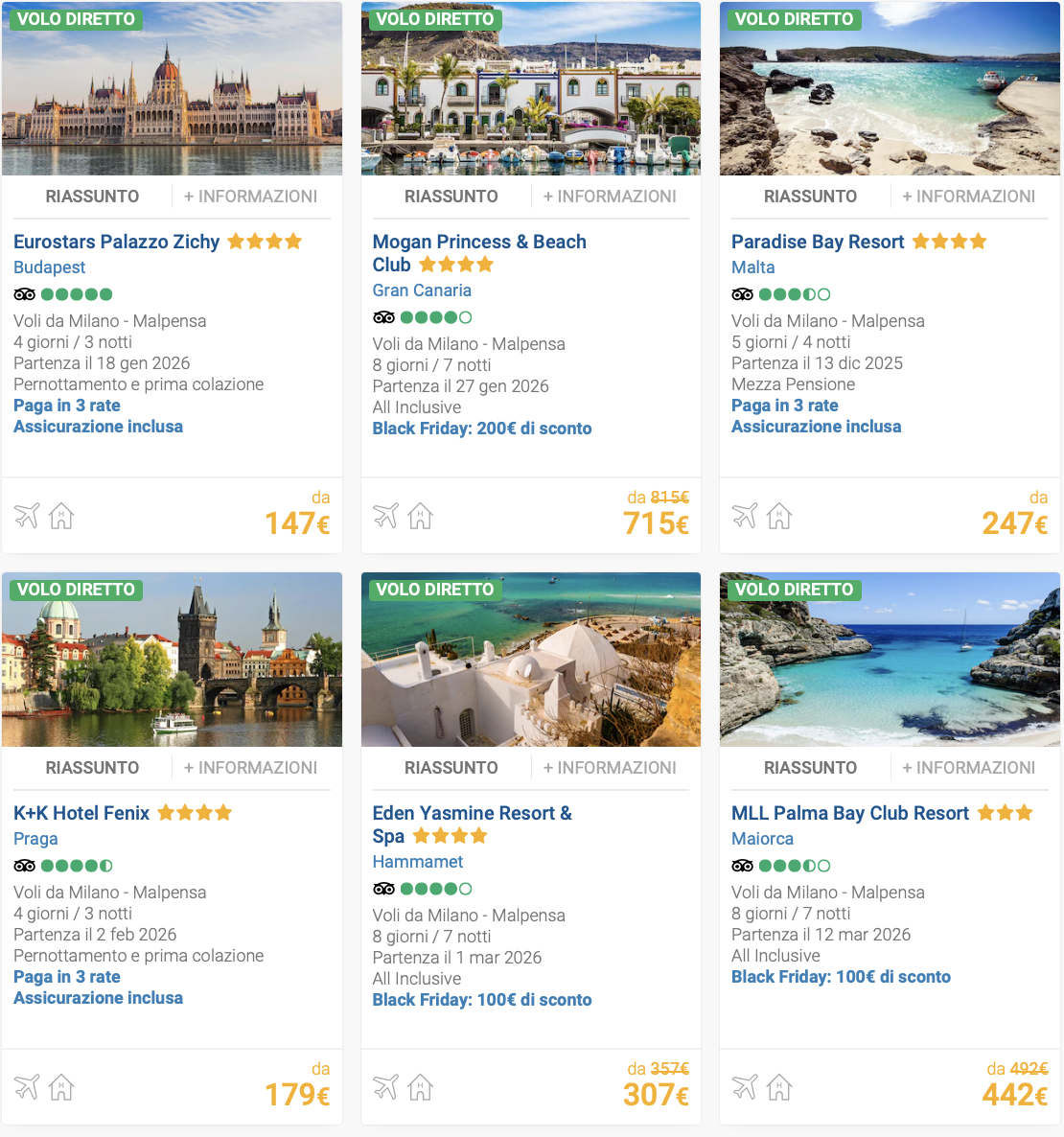Open the Budapest destination link
The height and width of the screenshot is (1137, 1064).
click(49, 267)
